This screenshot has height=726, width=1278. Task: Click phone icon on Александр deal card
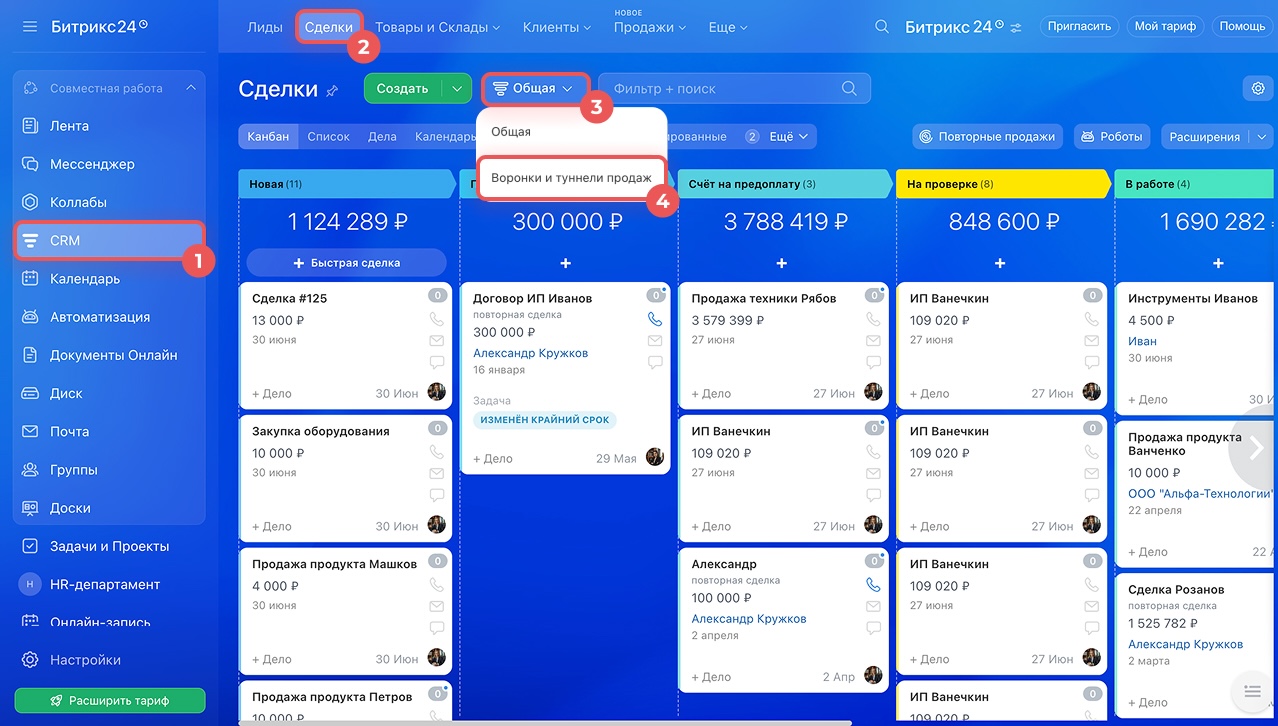point(873,586)
